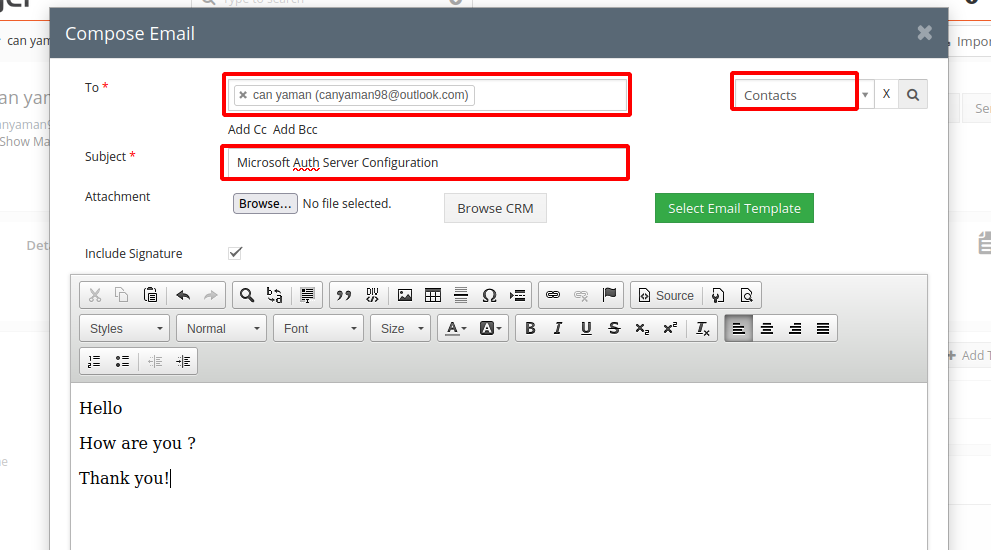Uncheck the Include Signature checkbox
Image resolution: width=991 pixels, height=550 pixels.
[235, 253]
